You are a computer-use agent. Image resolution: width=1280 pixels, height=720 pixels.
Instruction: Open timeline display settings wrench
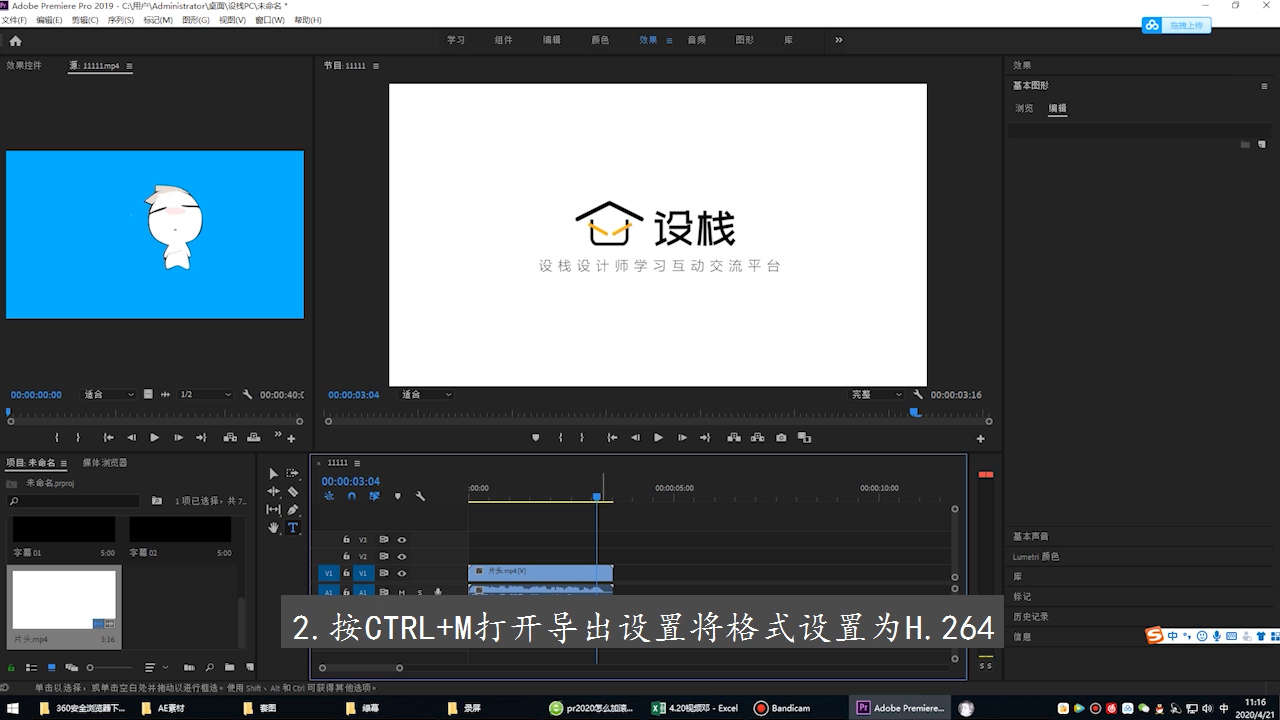pos(421,496)
